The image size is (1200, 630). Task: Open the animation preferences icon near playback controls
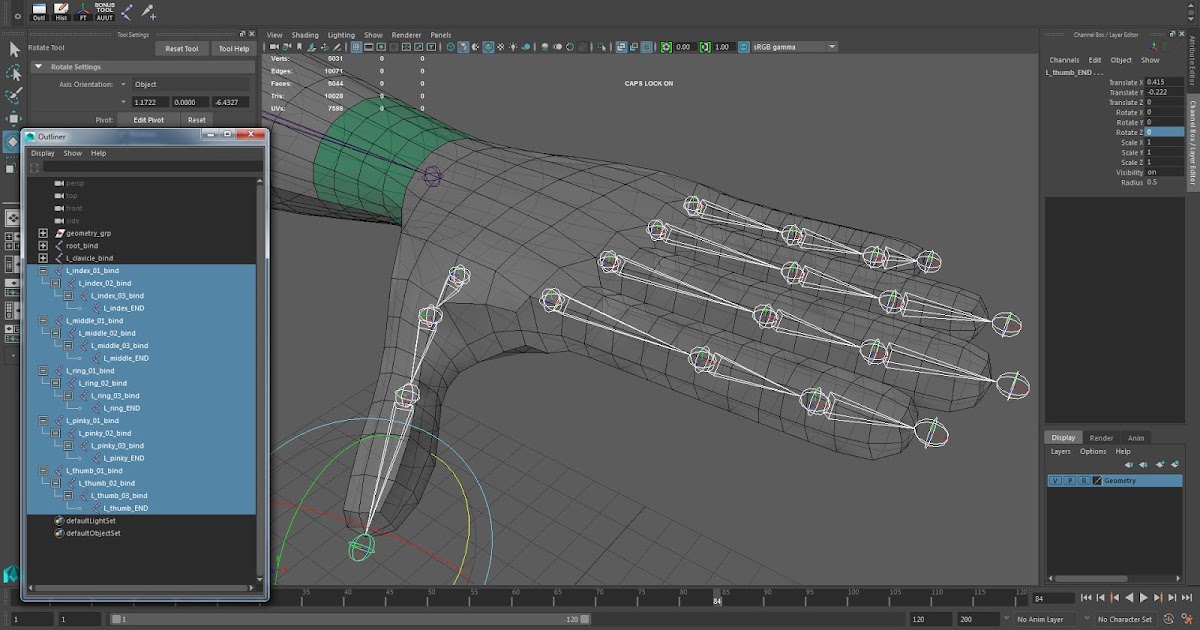click(1189, 618)
